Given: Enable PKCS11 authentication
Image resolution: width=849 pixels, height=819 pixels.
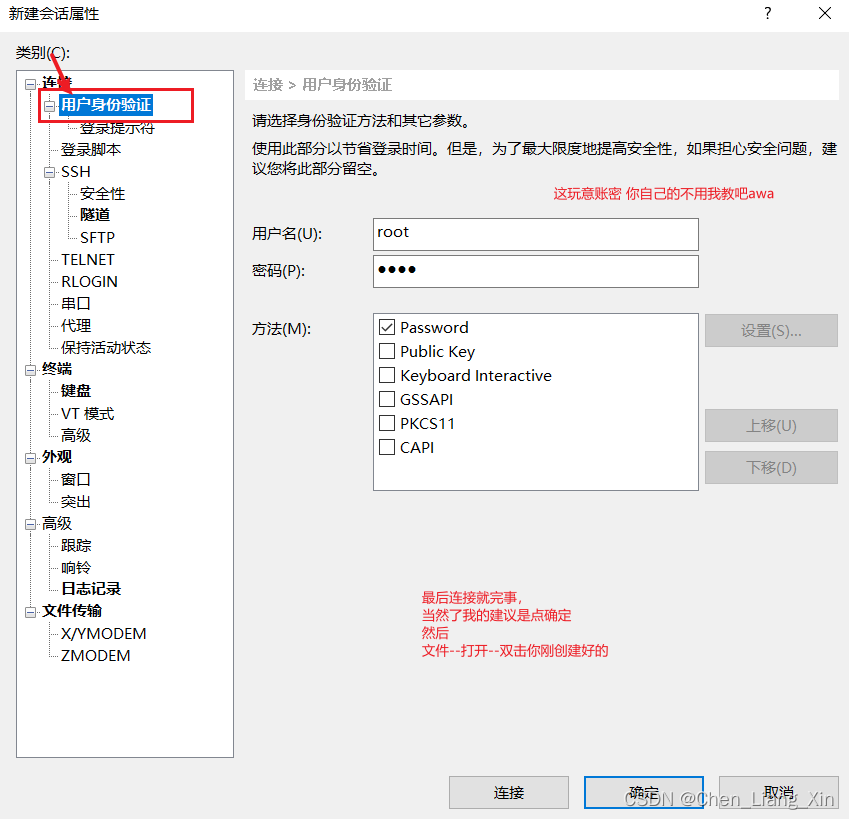Looking at the screenshot, I should pyautogui.click(x=388, y=423).
